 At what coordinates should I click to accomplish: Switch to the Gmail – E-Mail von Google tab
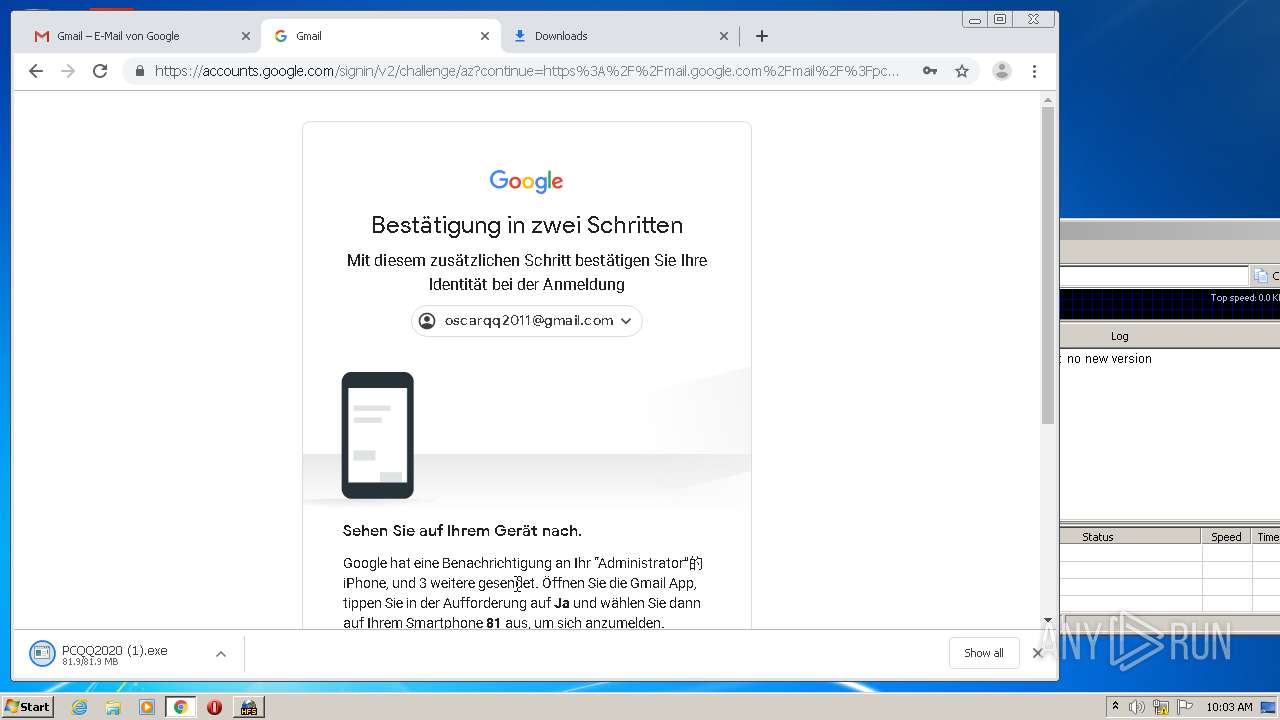click(140, 36)
